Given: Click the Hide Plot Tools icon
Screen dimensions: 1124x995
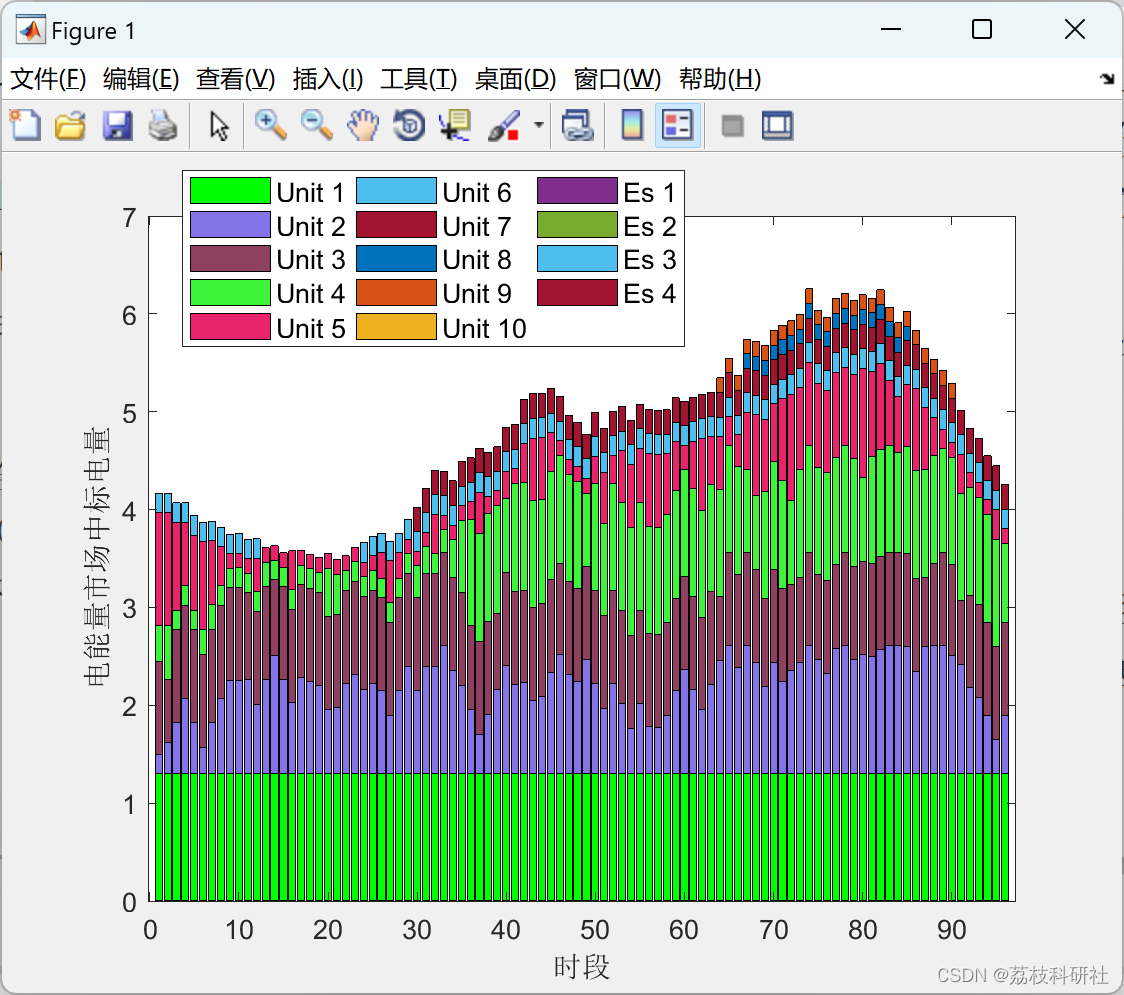Looking at the screenshot, I should click(732, 127).
